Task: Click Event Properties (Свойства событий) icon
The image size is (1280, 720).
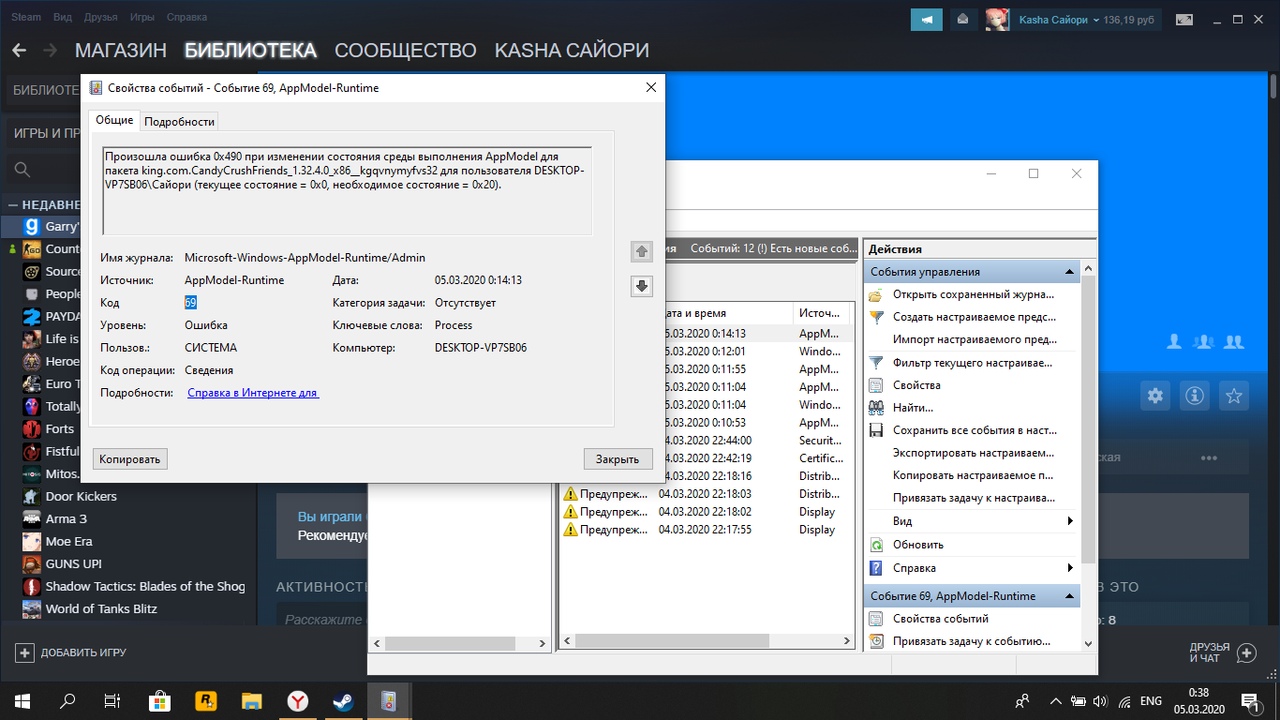Action: click(x=876, y=618)
